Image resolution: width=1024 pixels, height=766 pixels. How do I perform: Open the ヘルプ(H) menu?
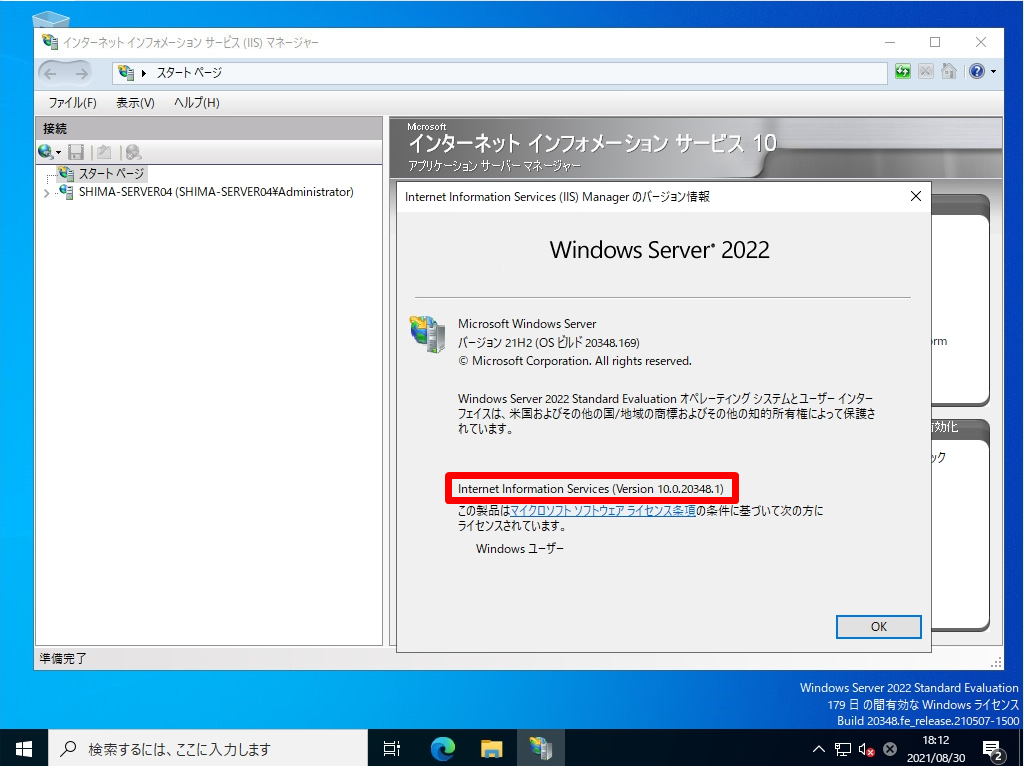click(x=197, y=103)
